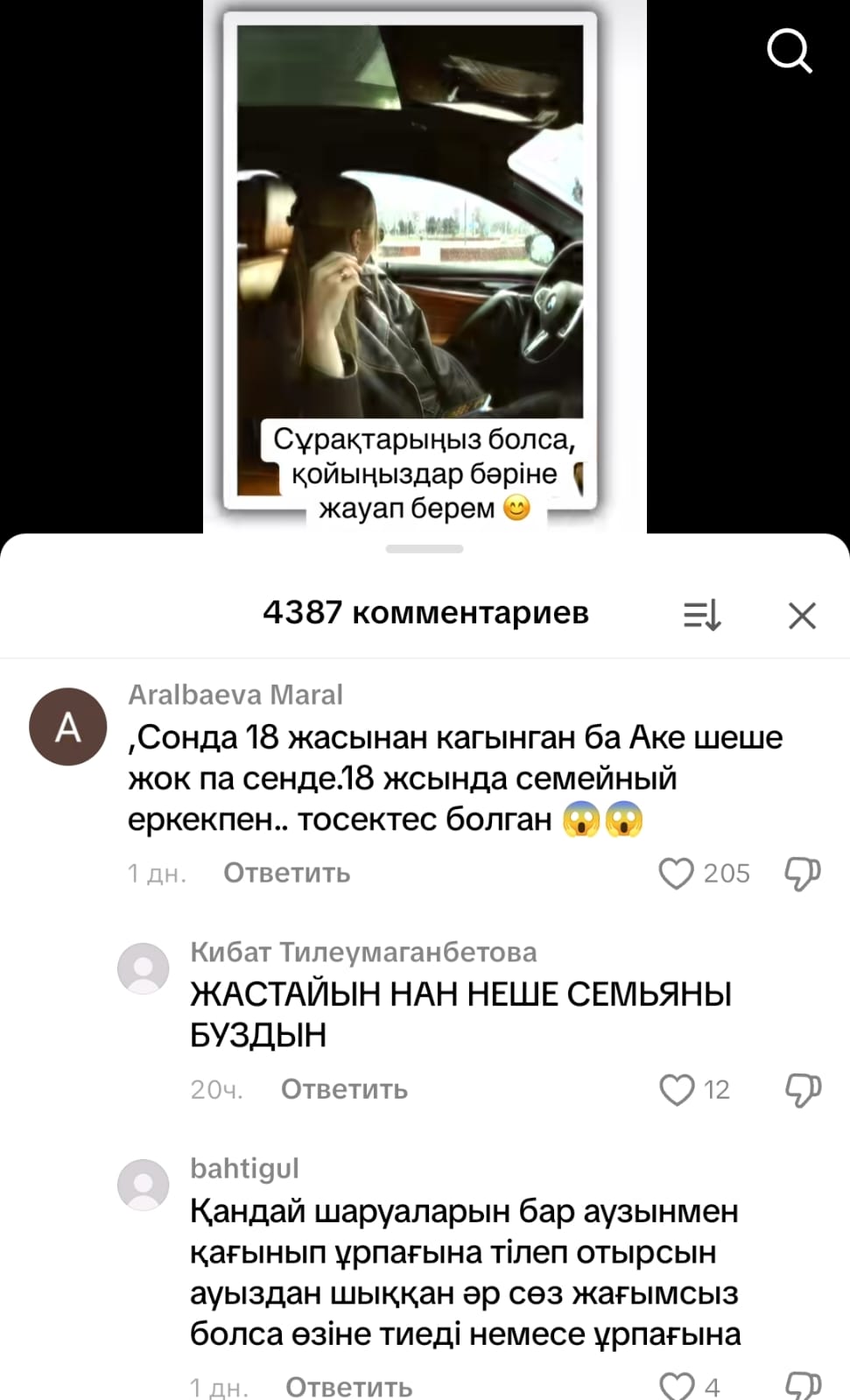Dislike bahtigul's comment
Screen dimensions: 850x1400
coord(803,1385)
